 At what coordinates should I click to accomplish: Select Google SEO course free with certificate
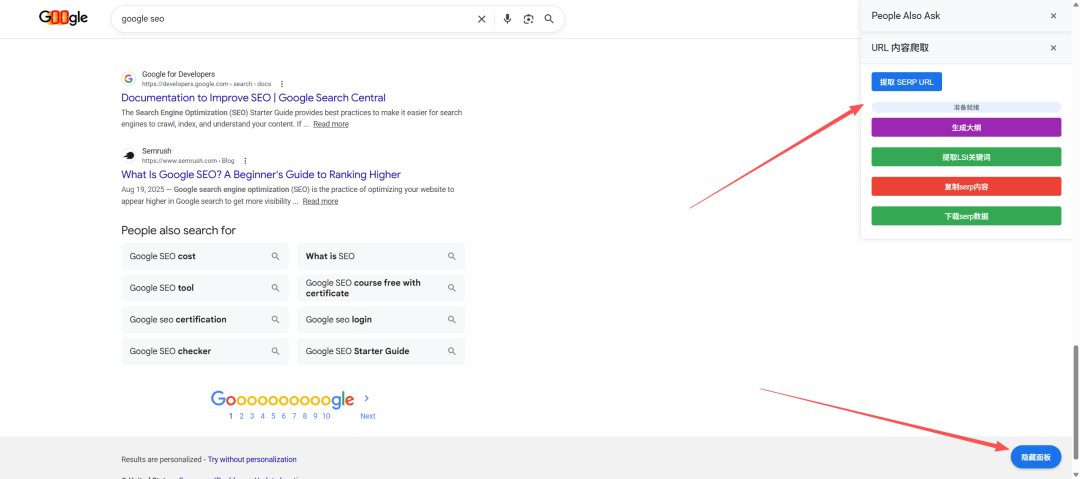coord(382,288)
